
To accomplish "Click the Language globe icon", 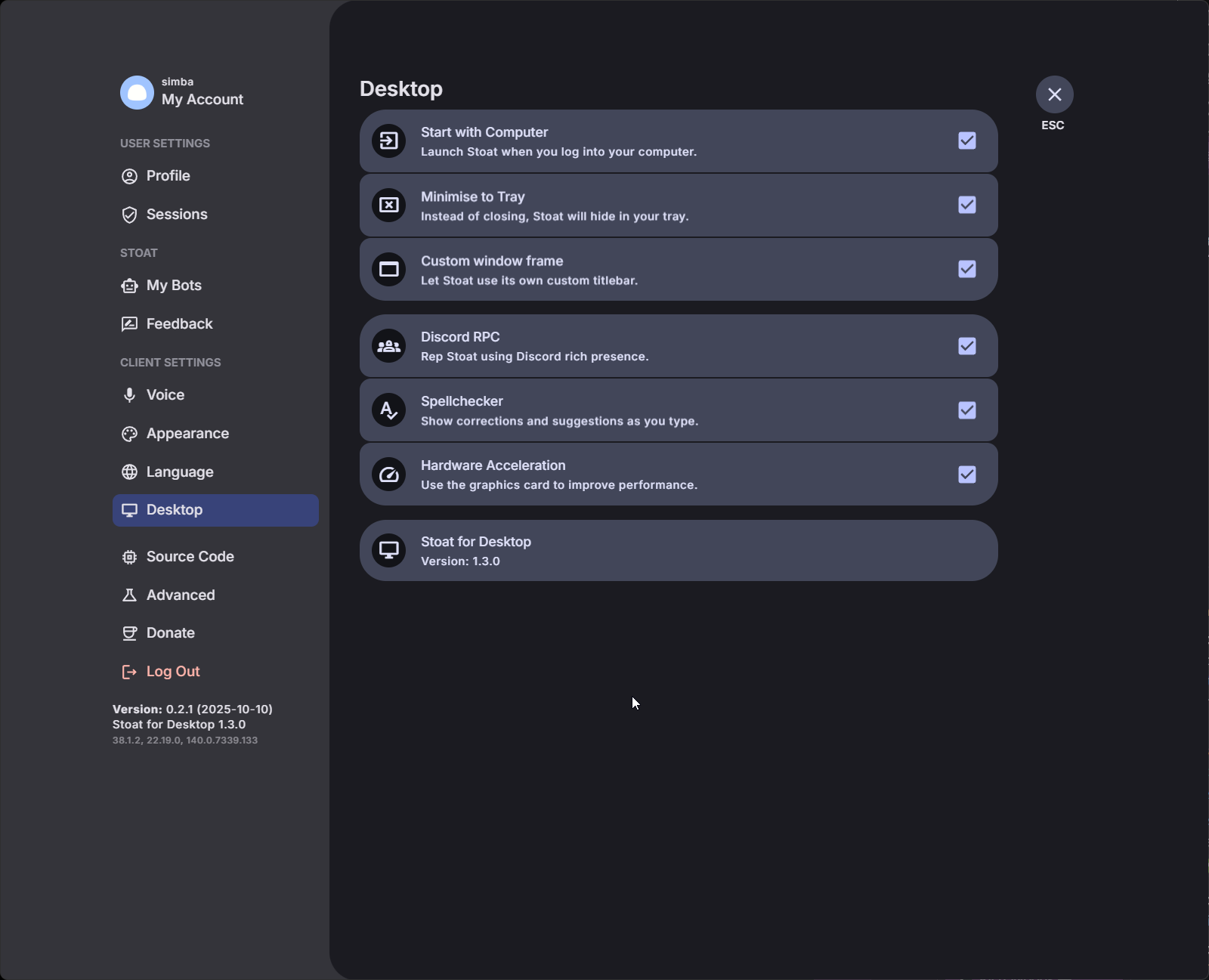I will point(130,472).
